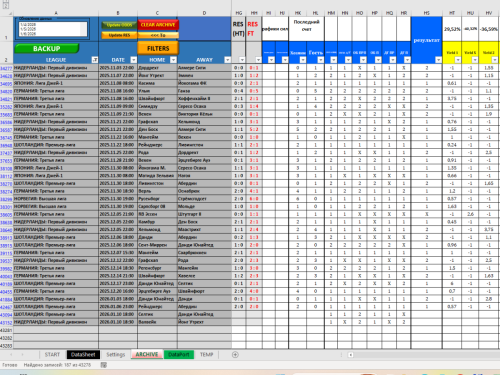500x375 pixels.
Task: Click row number 43152
Action: tap(6, 322)
